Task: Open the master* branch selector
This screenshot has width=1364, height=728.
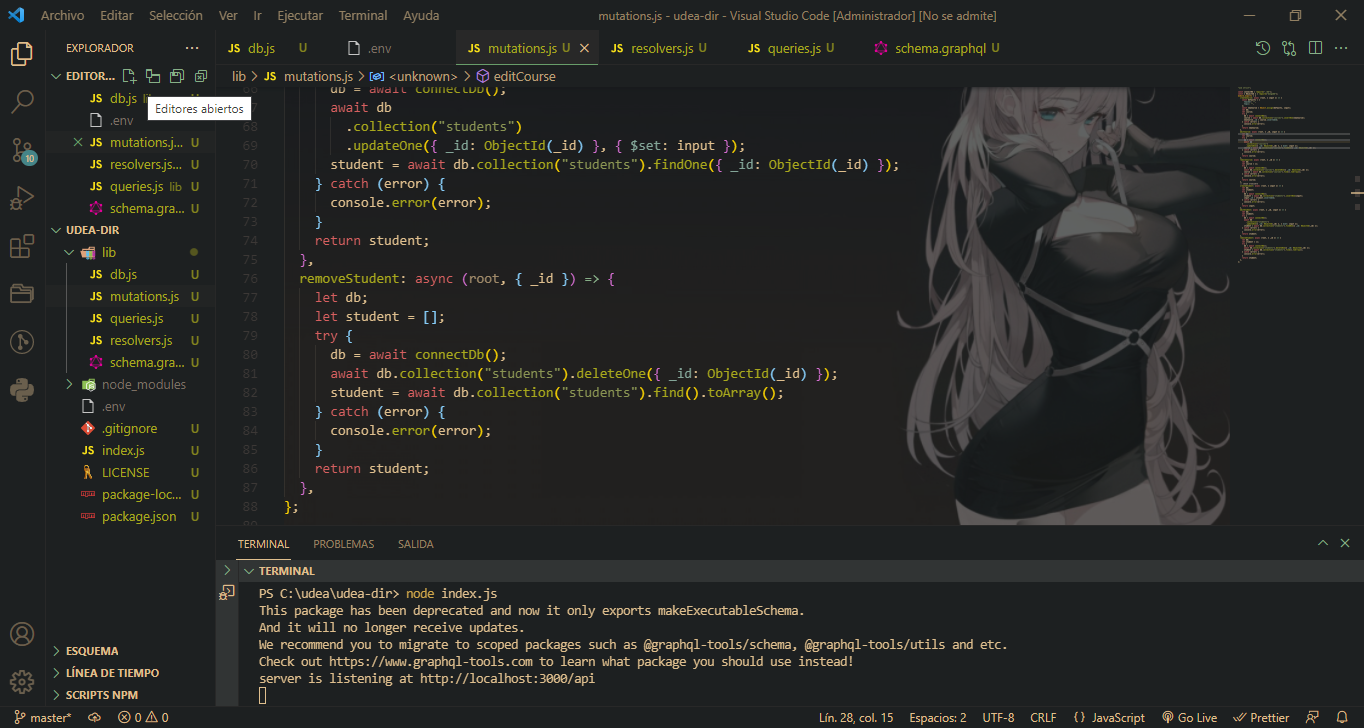Action: (42, 717)
